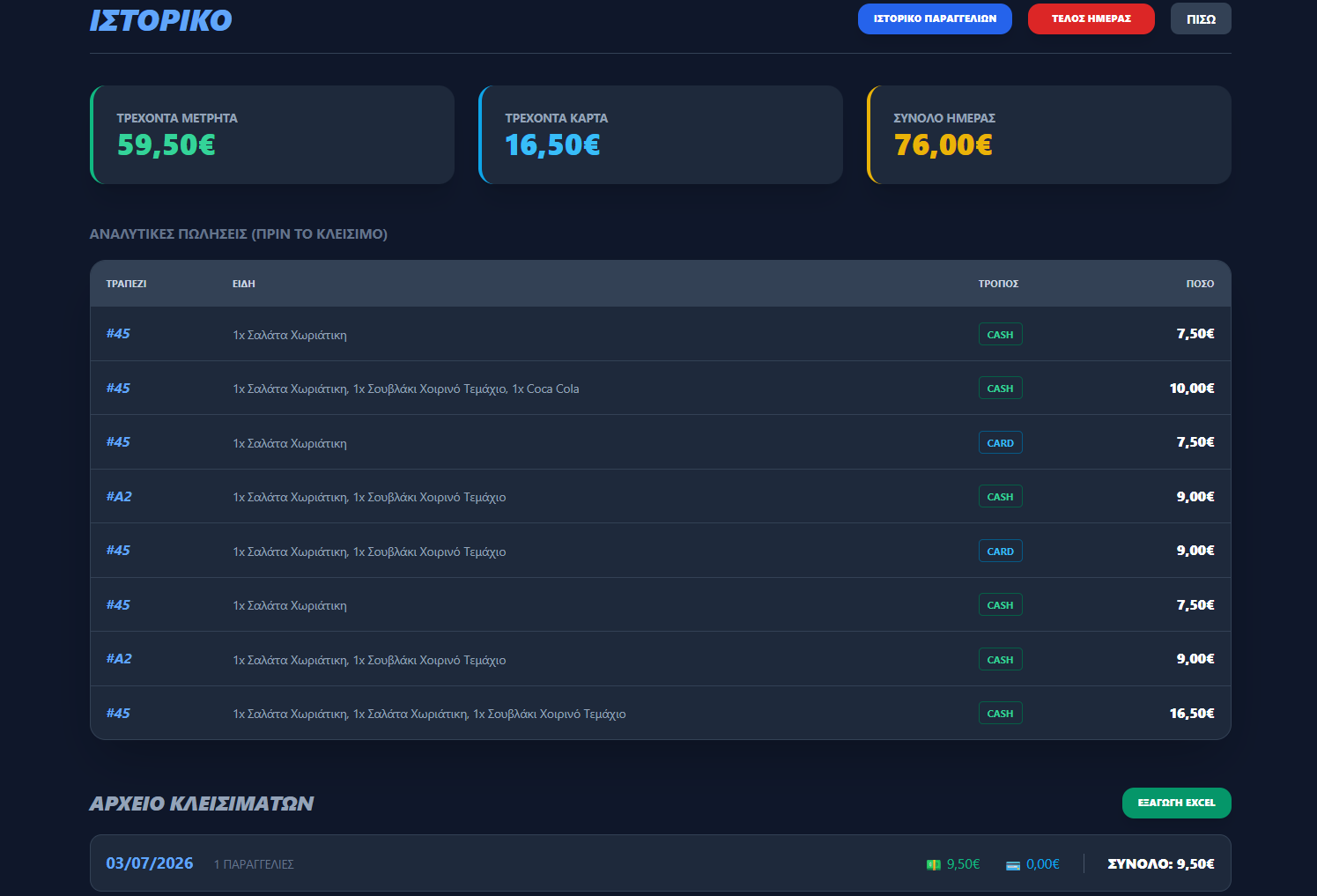This screenshot has height=896, width=1317.
Task: Click the red ΤΕΛΟΣ ΗΜΕΡΑΣ button
Action: (x=1091, y=19)
